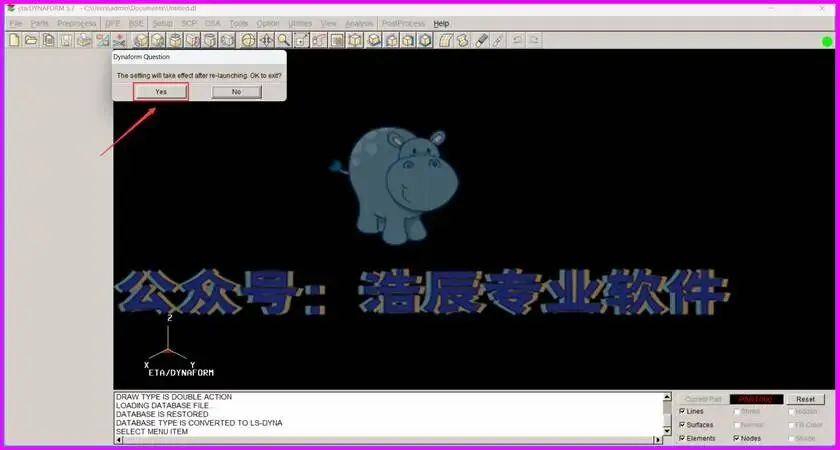Click the Current Part button

click(703, 399)
